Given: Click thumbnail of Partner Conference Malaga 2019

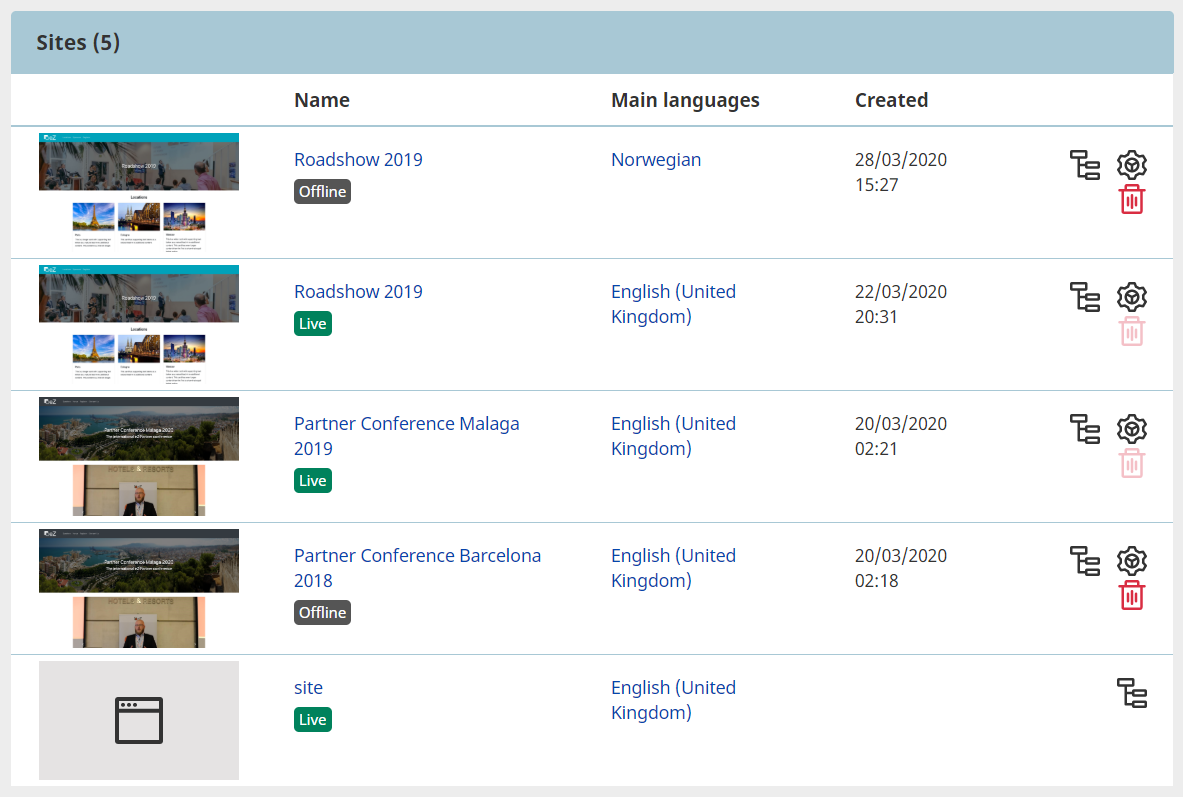Looking at the screenshot, I should 139,457.
